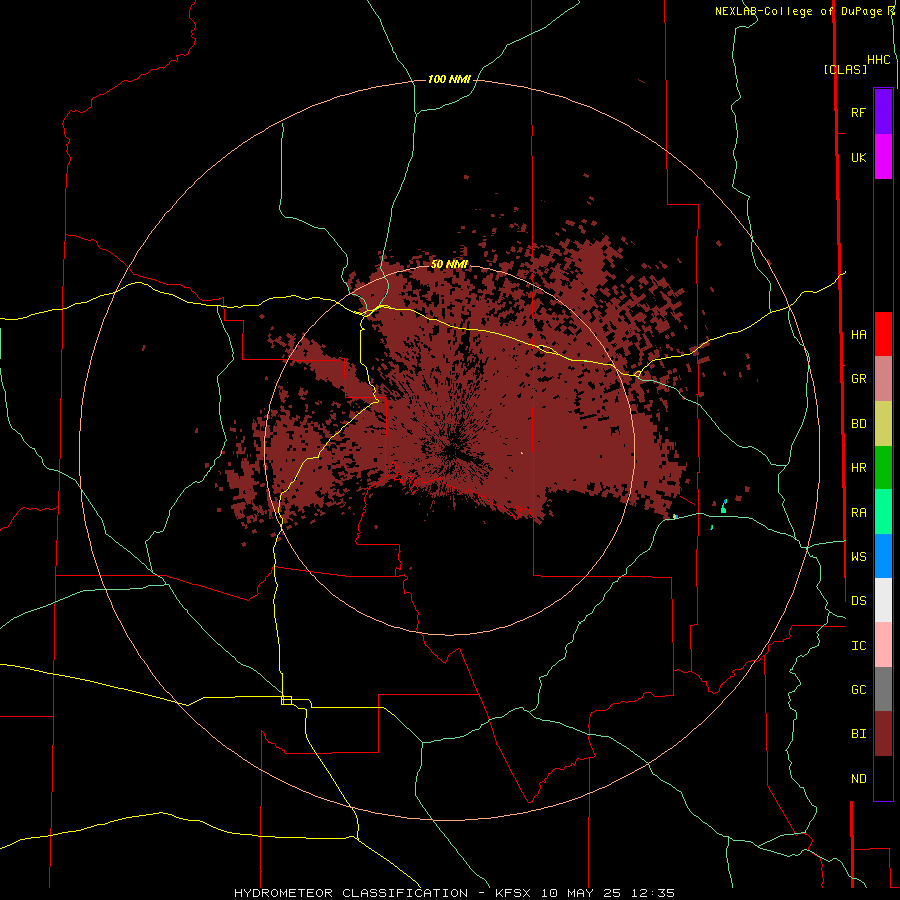Click the 100 NMI range ring label
The width and height of the screenshot is (900, 900).
449,79
